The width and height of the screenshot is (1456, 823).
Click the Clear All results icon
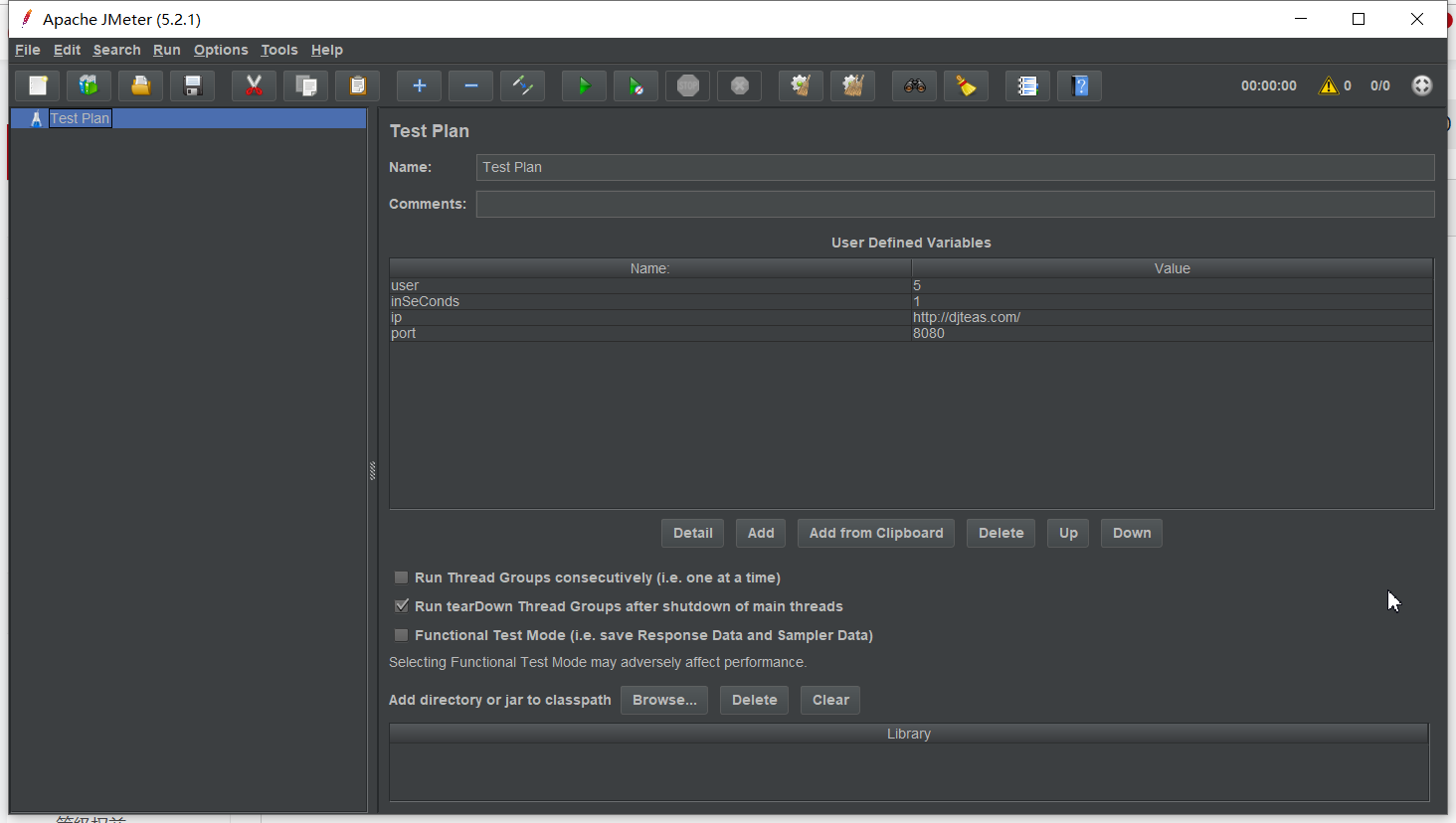click(x=853, y=85)
